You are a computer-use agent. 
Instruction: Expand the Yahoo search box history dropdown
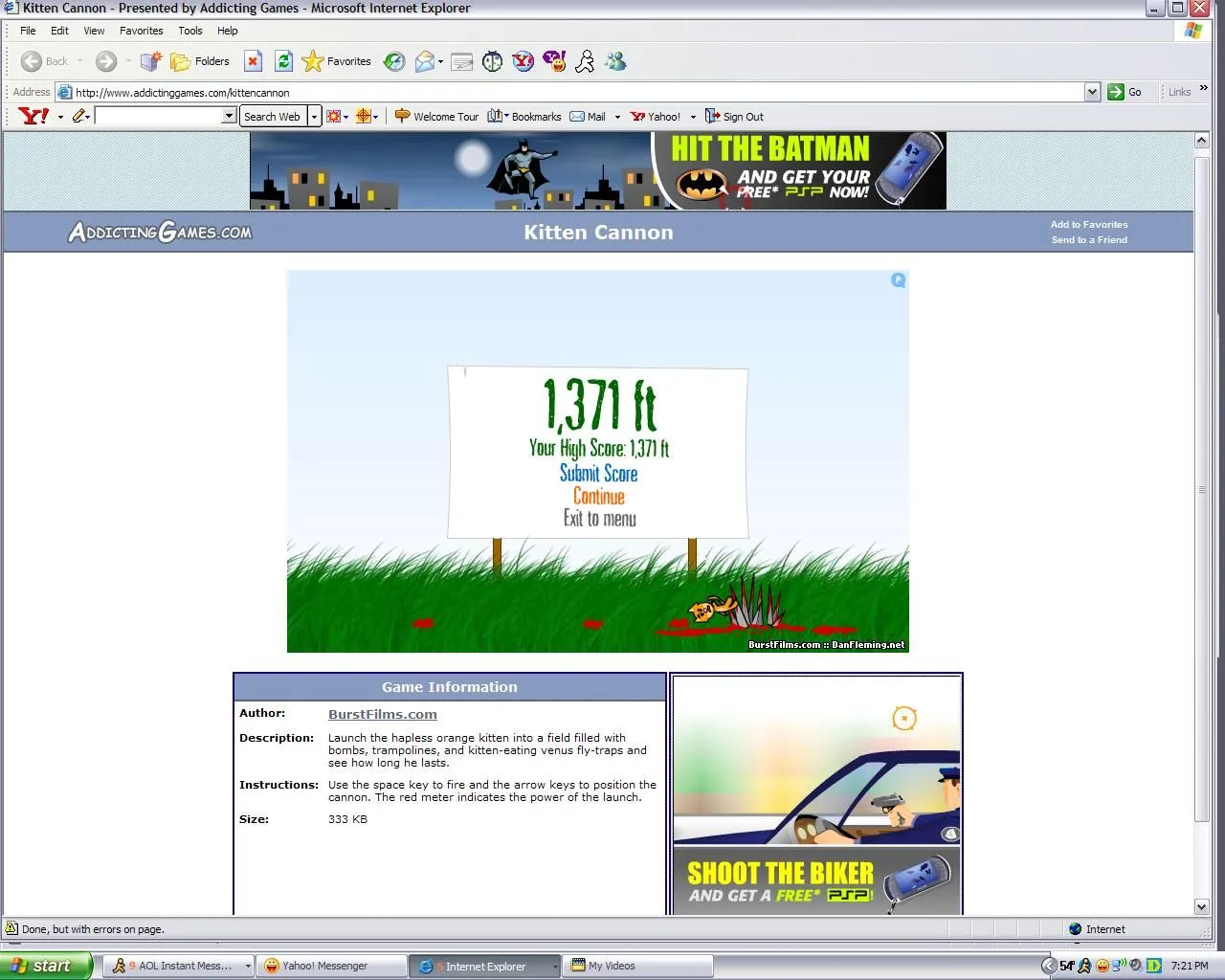tap(229, 116)
